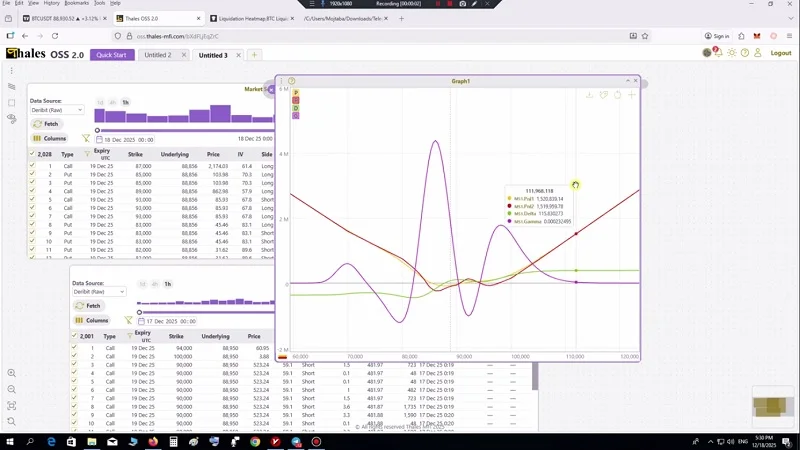Viewport: 800px width, 450px height.
Task: Open the Quick Start tab
Action: pos(111,55)
